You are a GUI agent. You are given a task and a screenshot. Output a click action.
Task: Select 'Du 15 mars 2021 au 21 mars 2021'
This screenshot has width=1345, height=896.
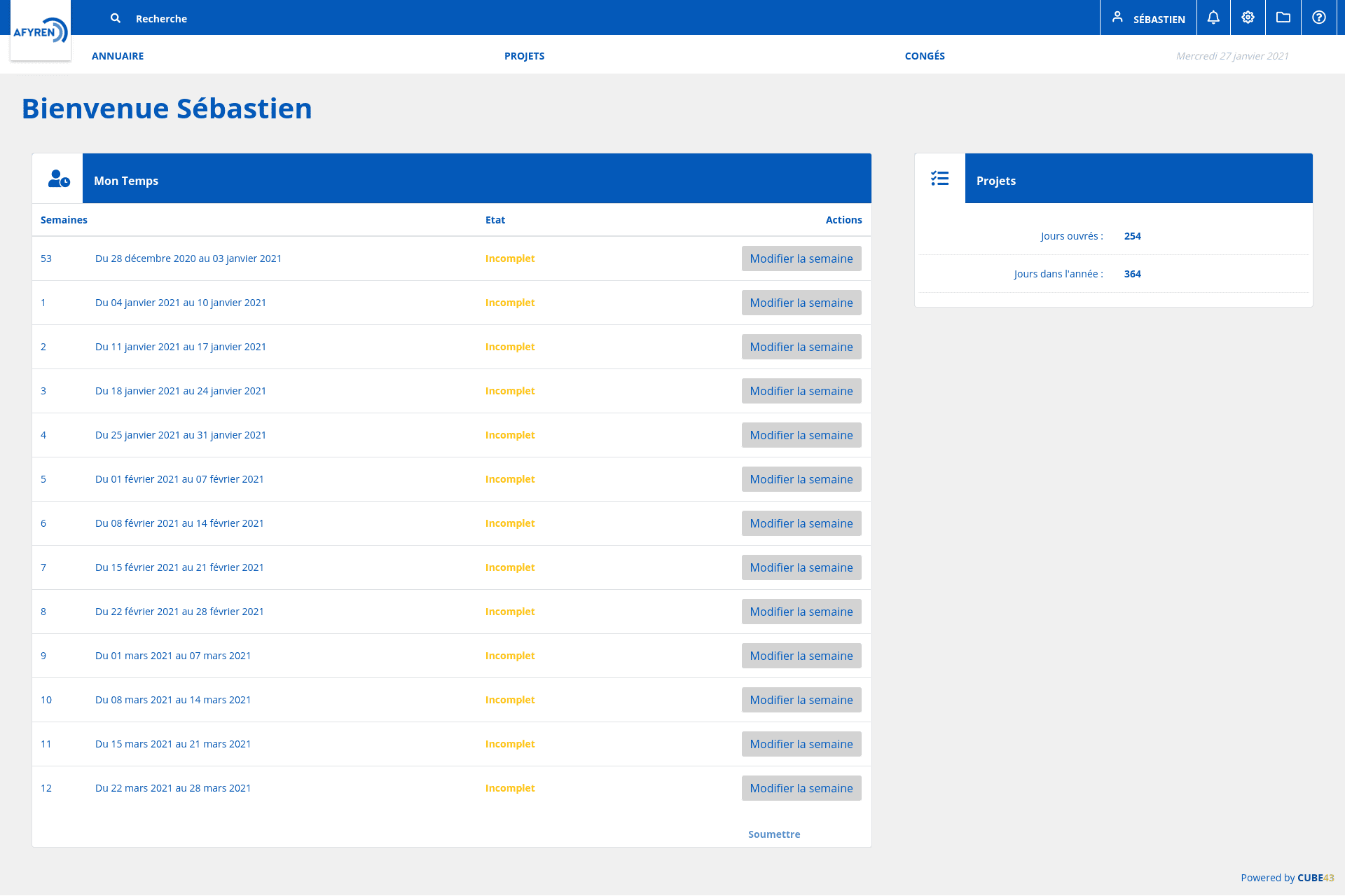(x=173, y=744)
